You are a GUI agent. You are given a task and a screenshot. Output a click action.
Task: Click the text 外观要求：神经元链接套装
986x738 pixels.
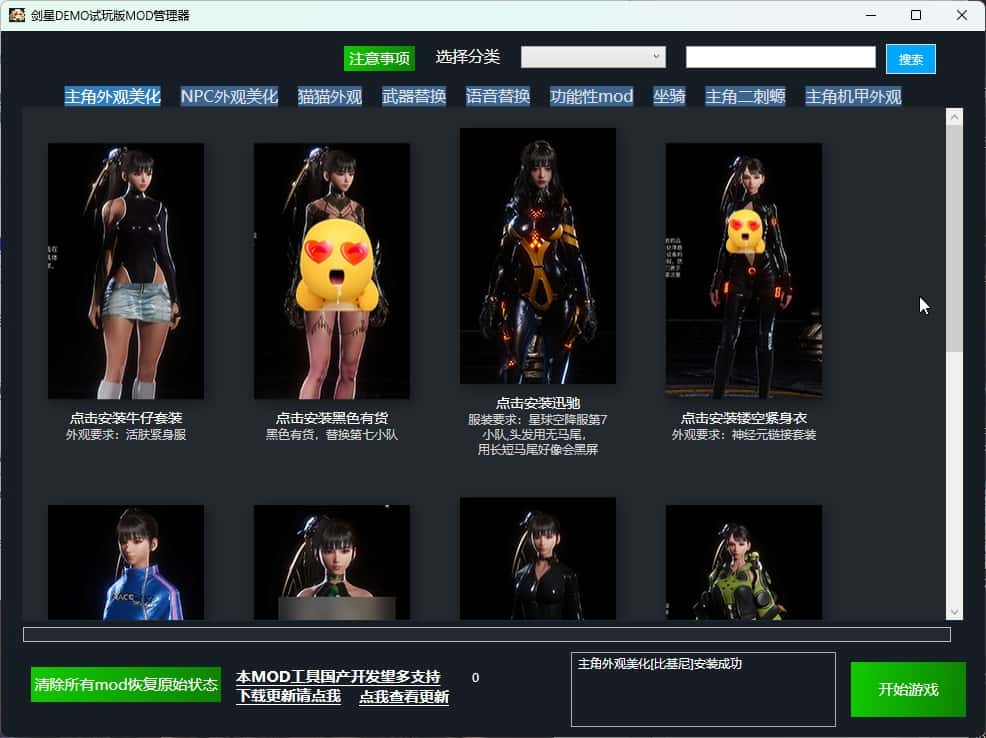pyautogui.click(x=744, y=434)
